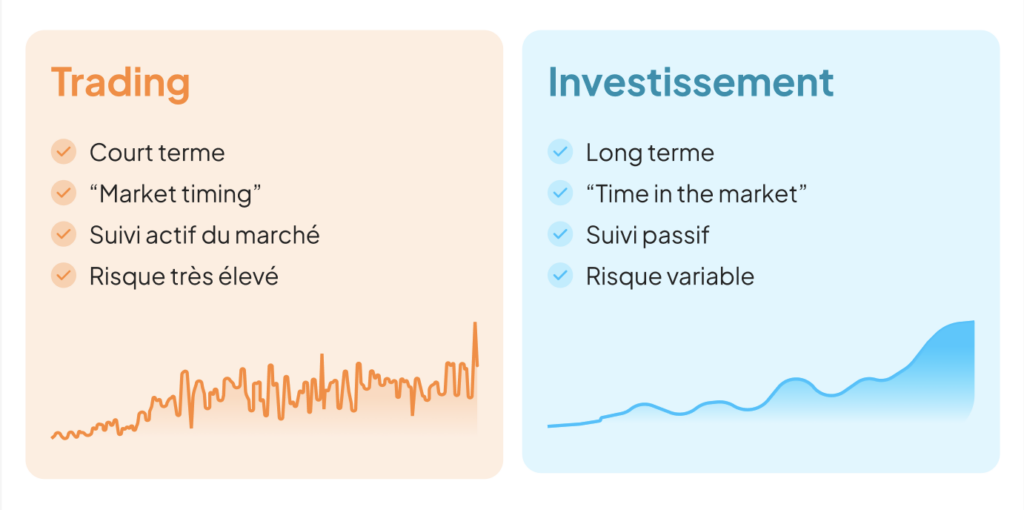Click the checkmark beside Risque variable
This screenshot has height=510, width=1024.
pyautogui.click(x=560, y=276)
